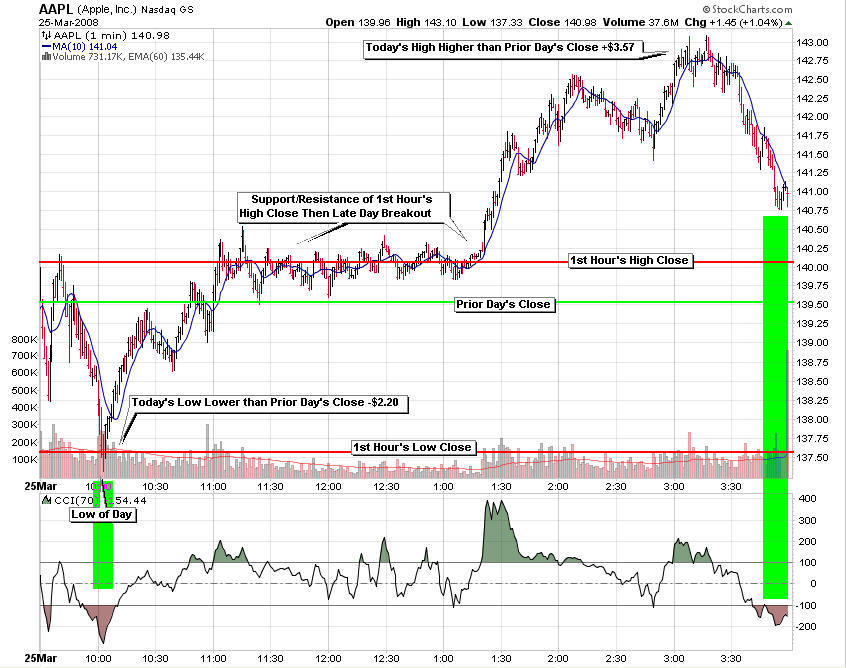Click 2:30 on the CCI panel time axis
846x668 pixels.
(x=616, y=659)
